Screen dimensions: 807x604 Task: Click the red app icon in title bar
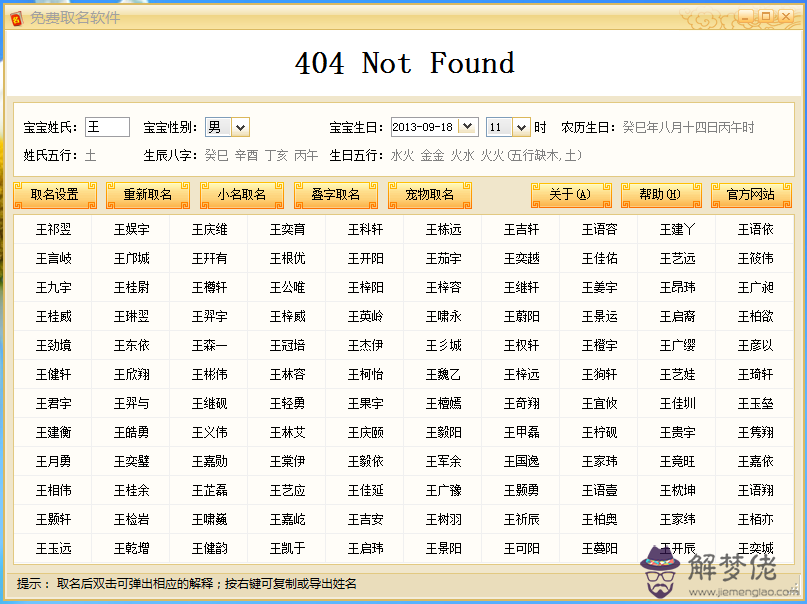point(14,17)
